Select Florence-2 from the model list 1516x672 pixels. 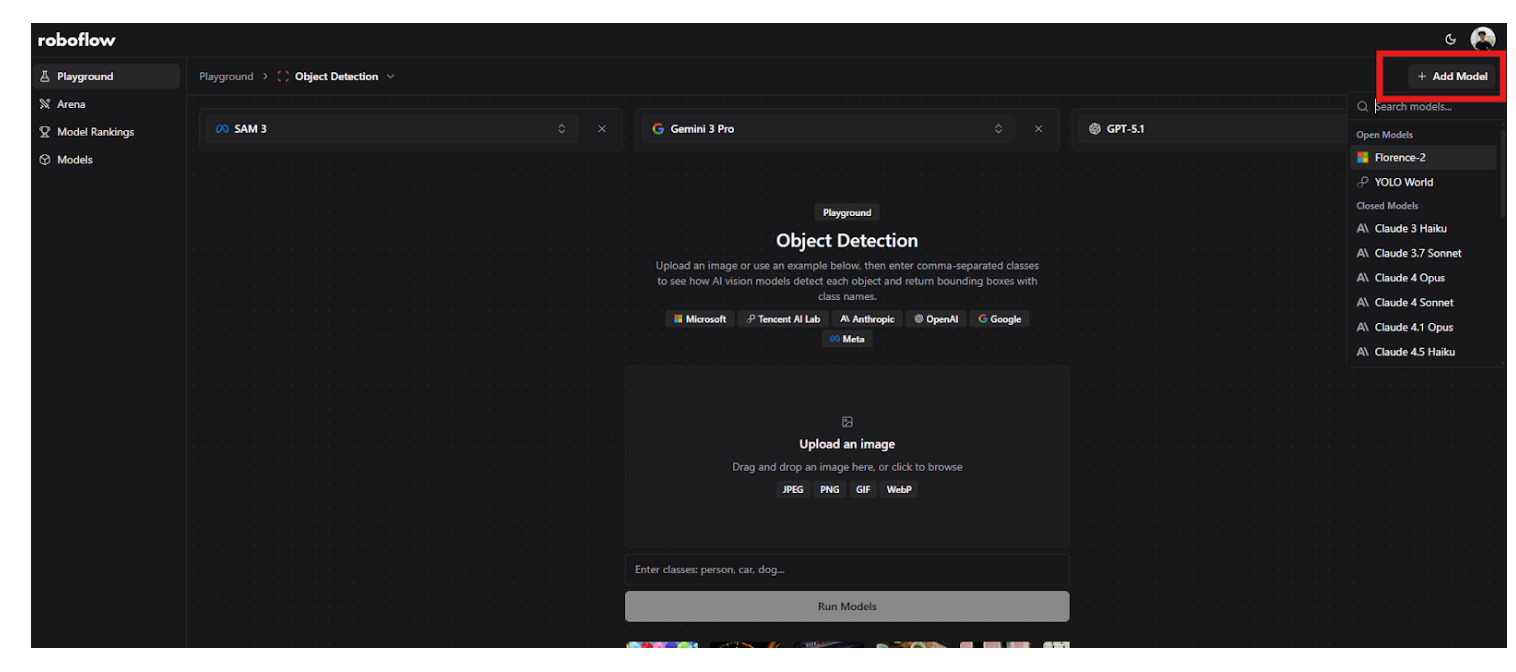1400,157
